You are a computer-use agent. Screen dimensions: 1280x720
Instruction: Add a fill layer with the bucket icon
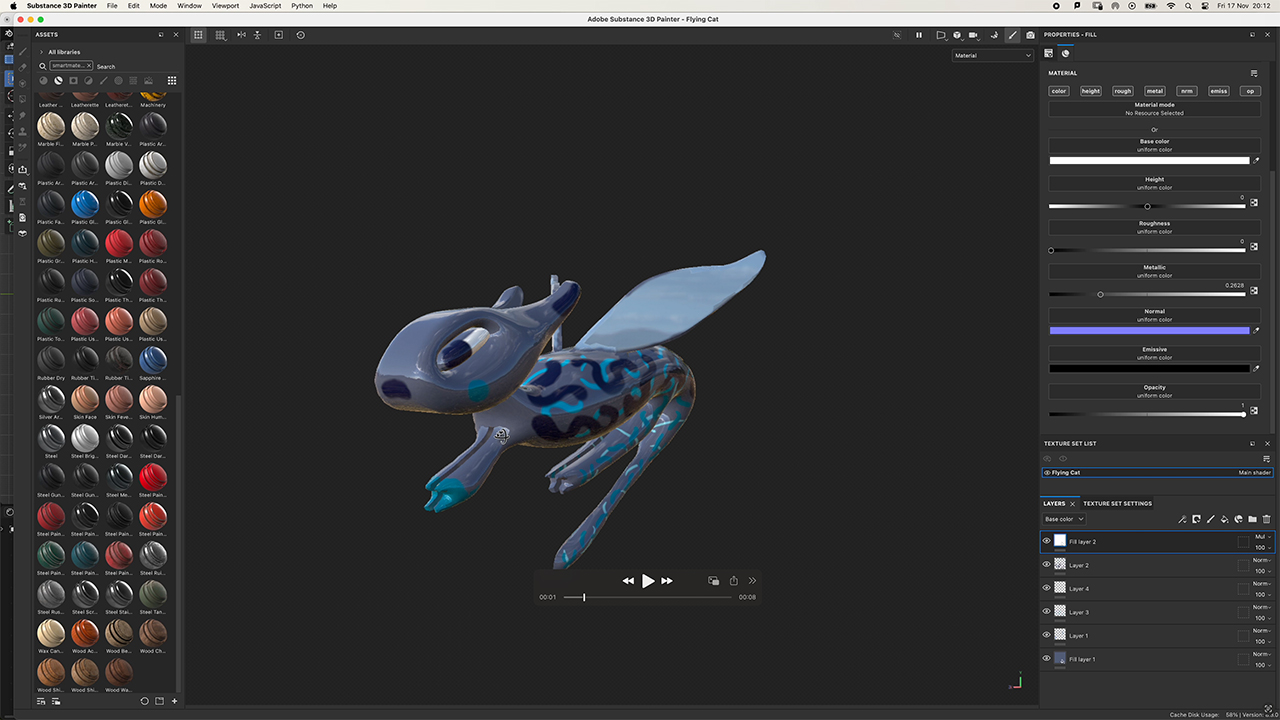1224,519
